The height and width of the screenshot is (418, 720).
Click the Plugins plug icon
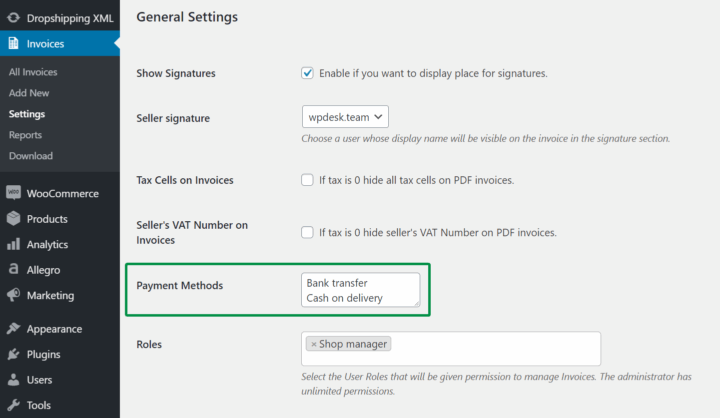tap(14, 354)
